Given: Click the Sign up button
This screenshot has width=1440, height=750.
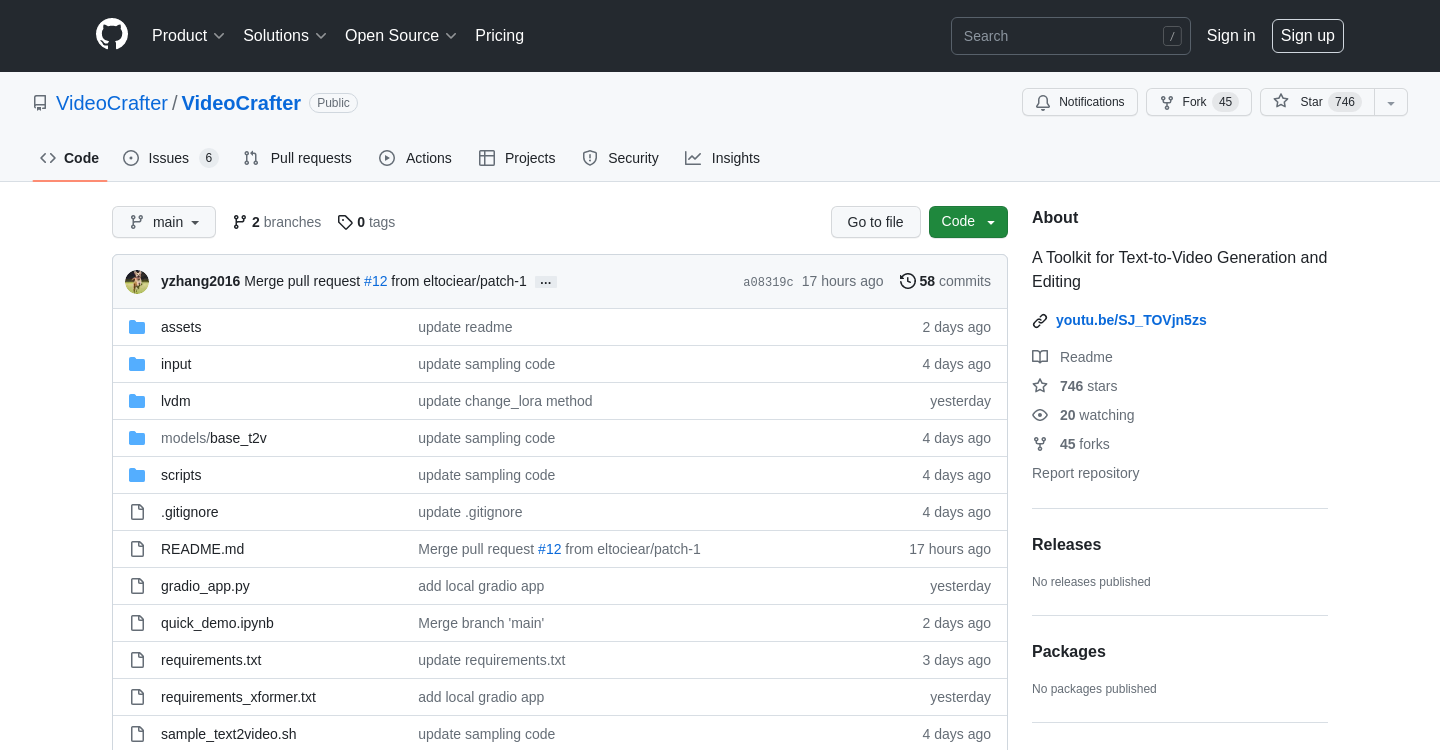Looking at the screenshot, I should click(1308, 36).
